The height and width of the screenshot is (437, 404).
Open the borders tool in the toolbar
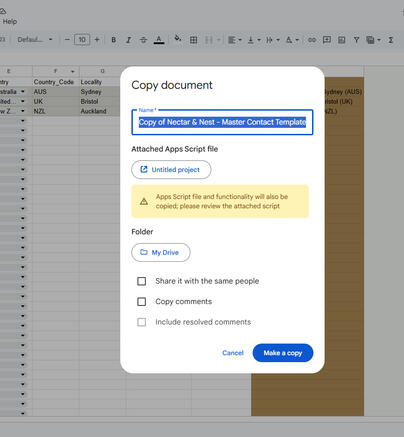(193, 40)
